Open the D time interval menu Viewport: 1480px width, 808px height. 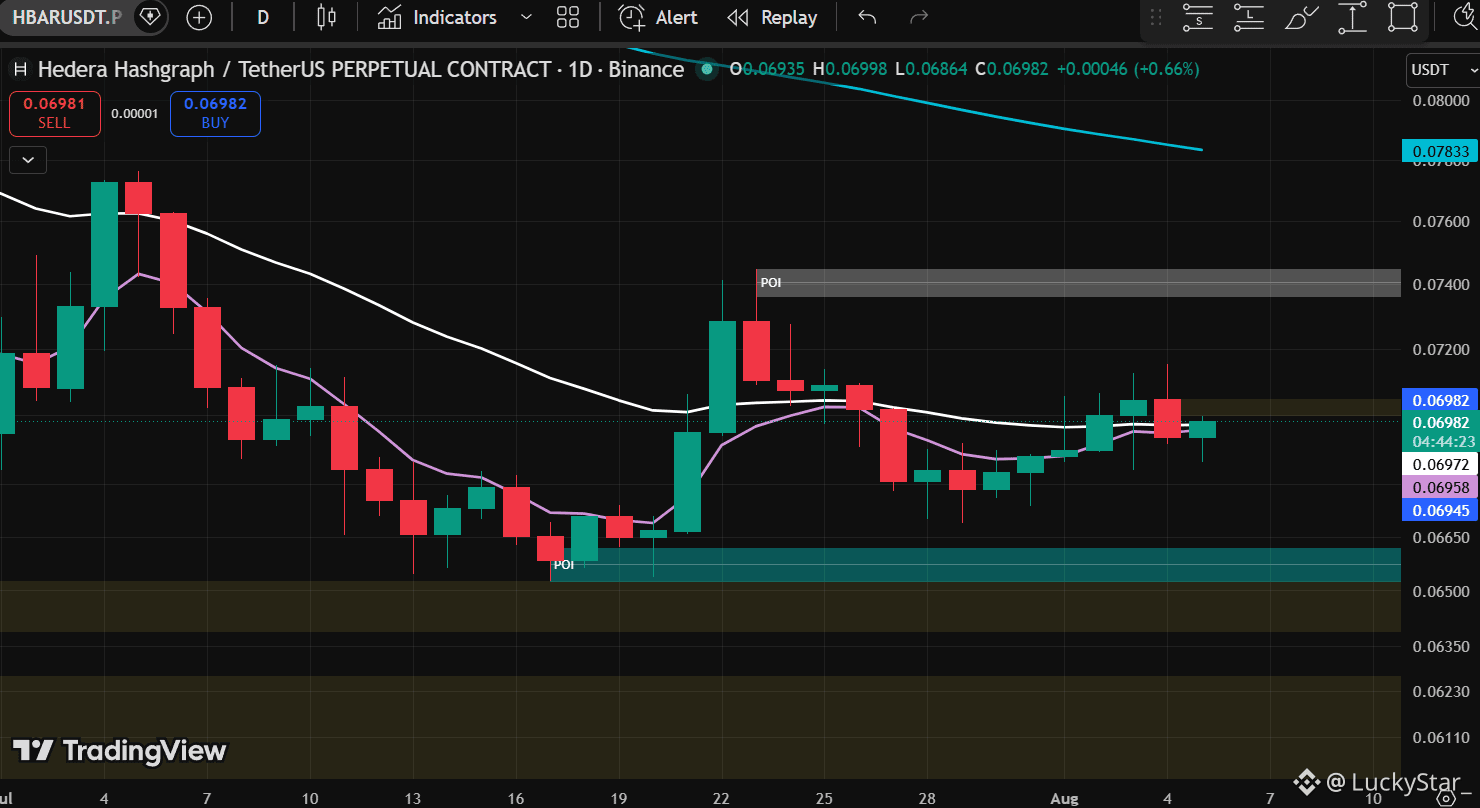tap(263, 17)
